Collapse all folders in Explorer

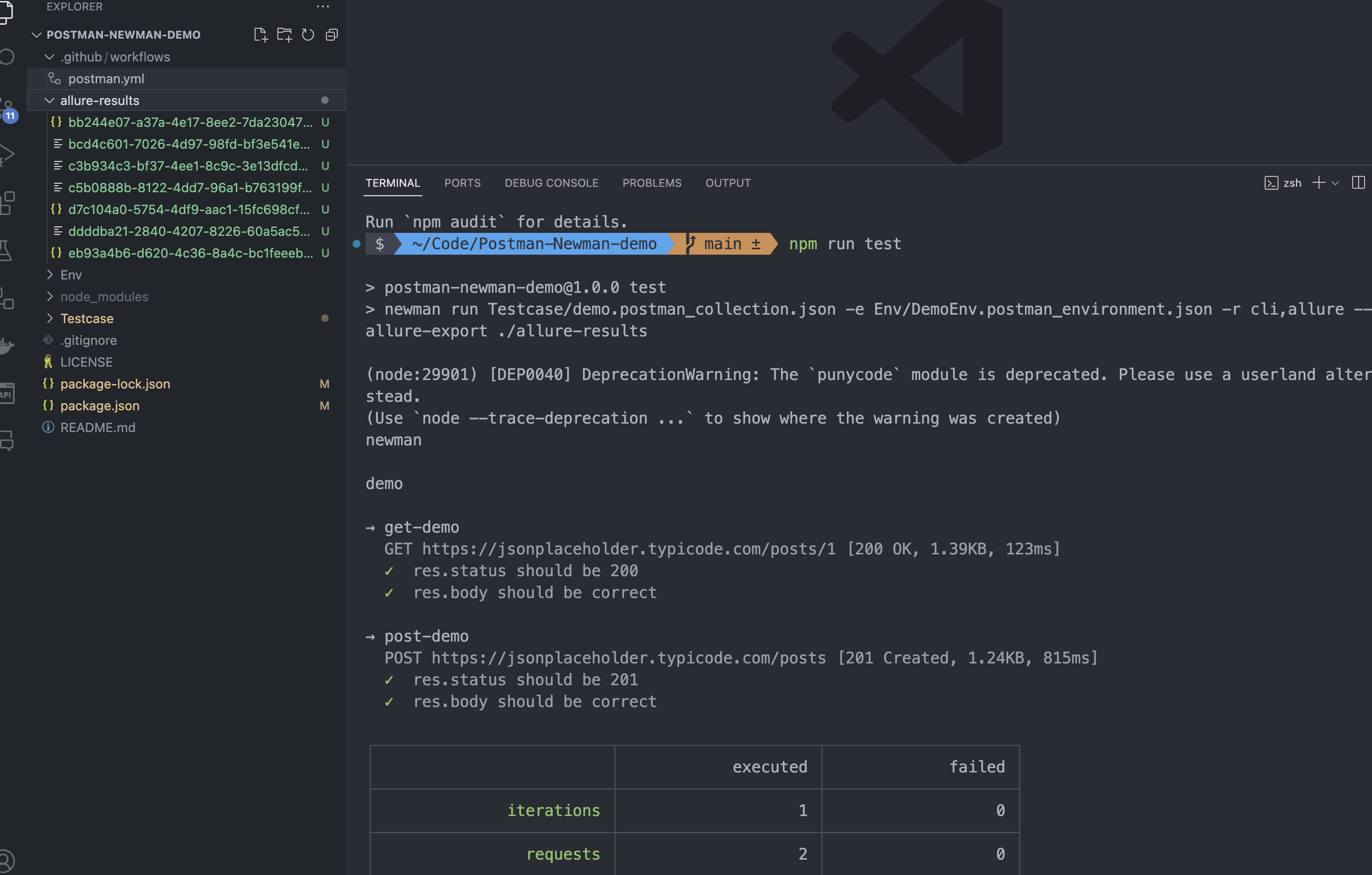pyautogui.click(x=331, y=35)
